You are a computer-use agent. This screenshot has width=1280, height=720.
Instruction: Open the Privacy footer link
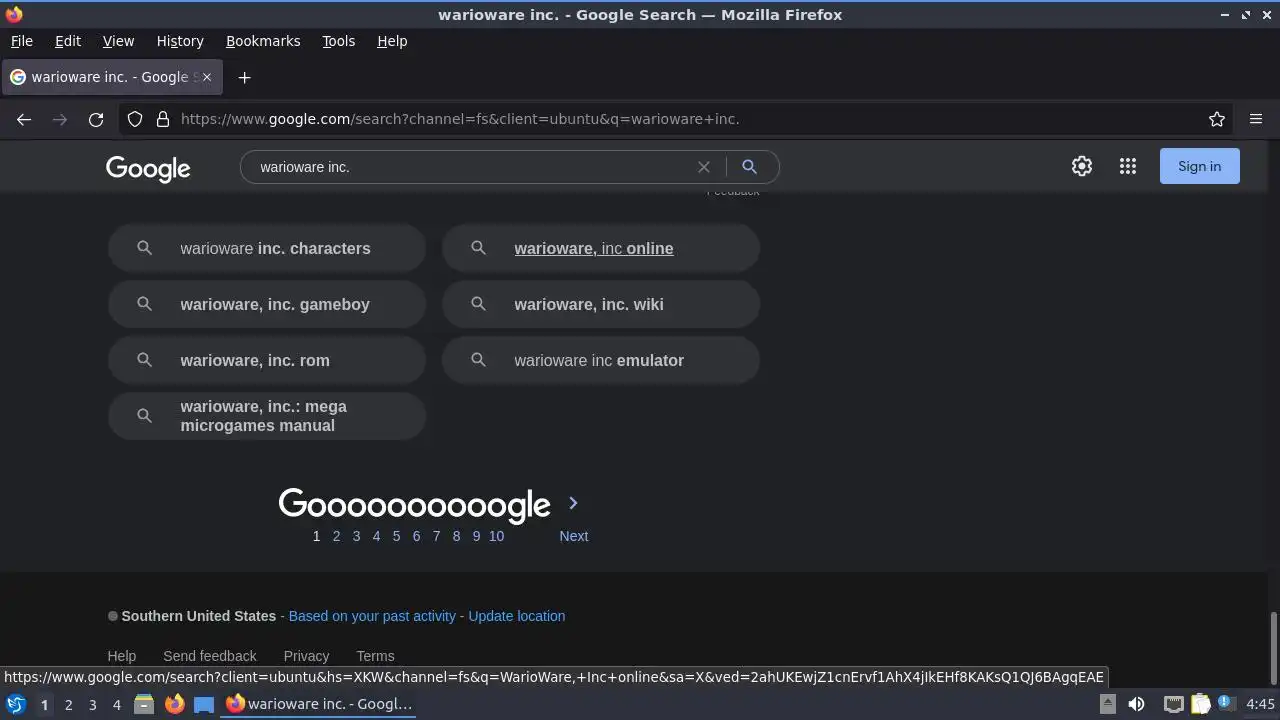pos(306,656)
